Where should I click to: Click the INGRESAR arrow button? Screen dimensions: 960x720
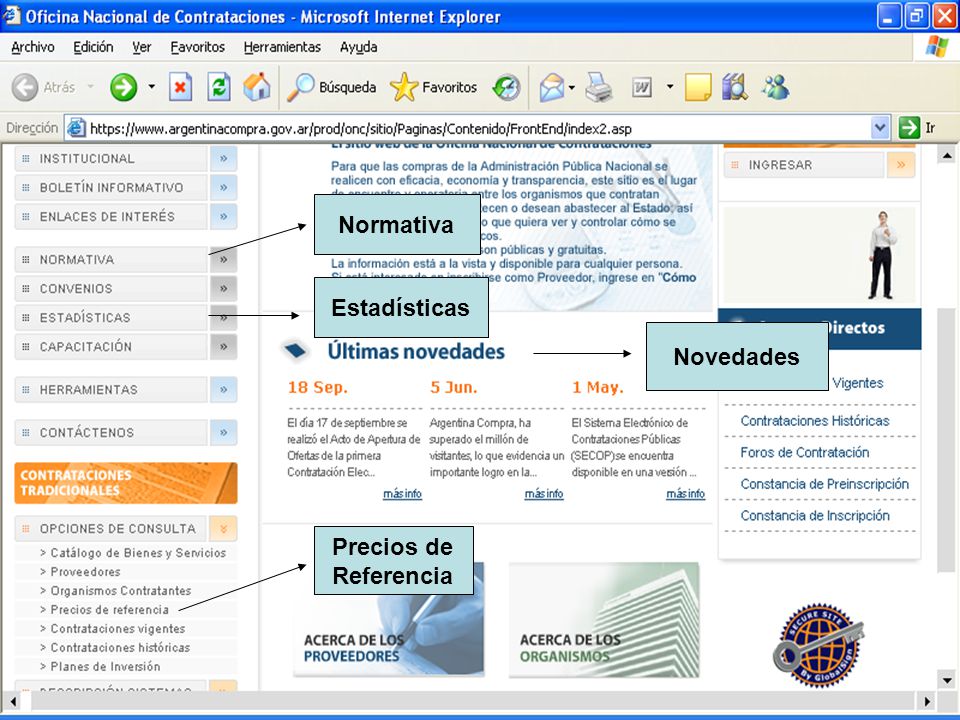[901, 165]
